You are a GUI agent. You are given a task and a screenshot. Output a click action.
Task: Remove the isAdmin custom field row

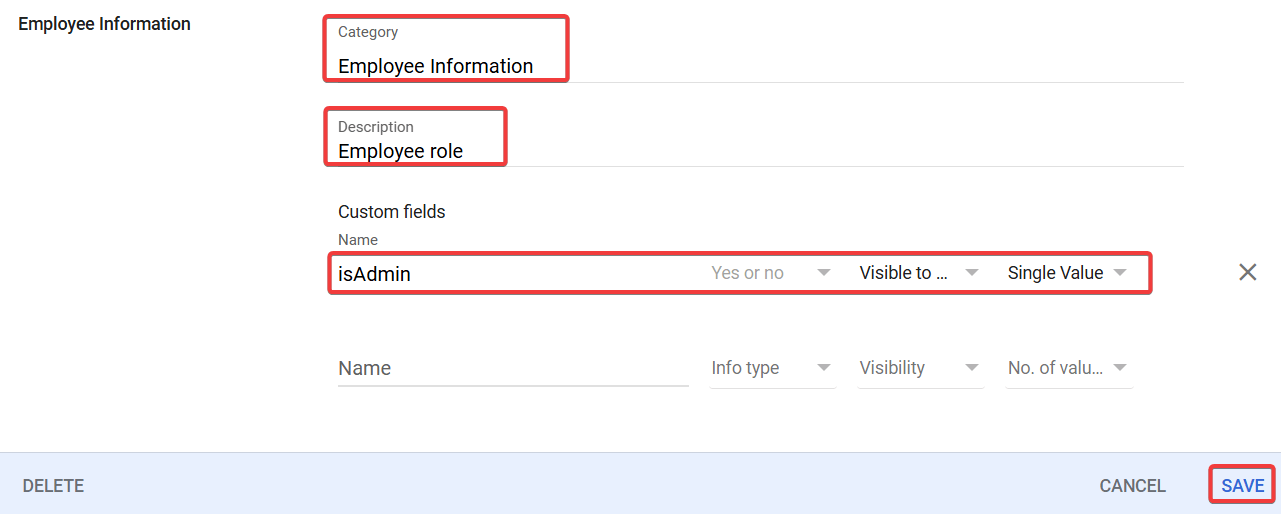pyautogui.click(x=1247, y=272)
